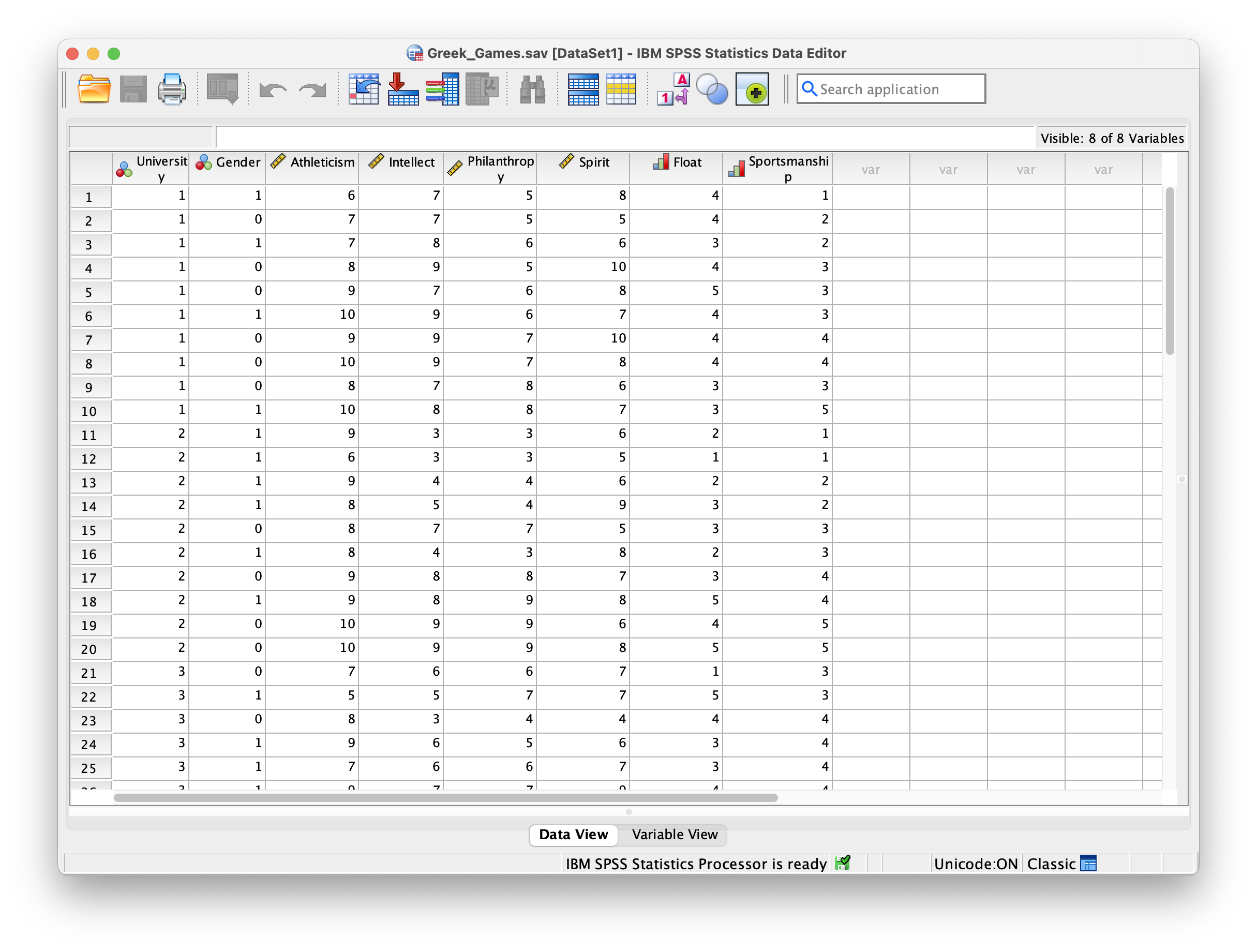Select row 10 by its row number
The width and height of the screenshot is (1257, 952).
coord(91,410)
